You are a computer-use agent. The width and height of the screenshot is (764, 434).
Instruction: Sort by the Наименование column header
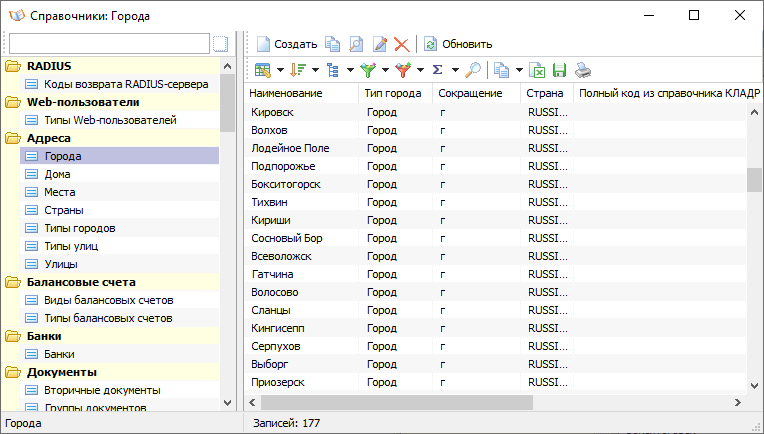(x=286, y=94)
